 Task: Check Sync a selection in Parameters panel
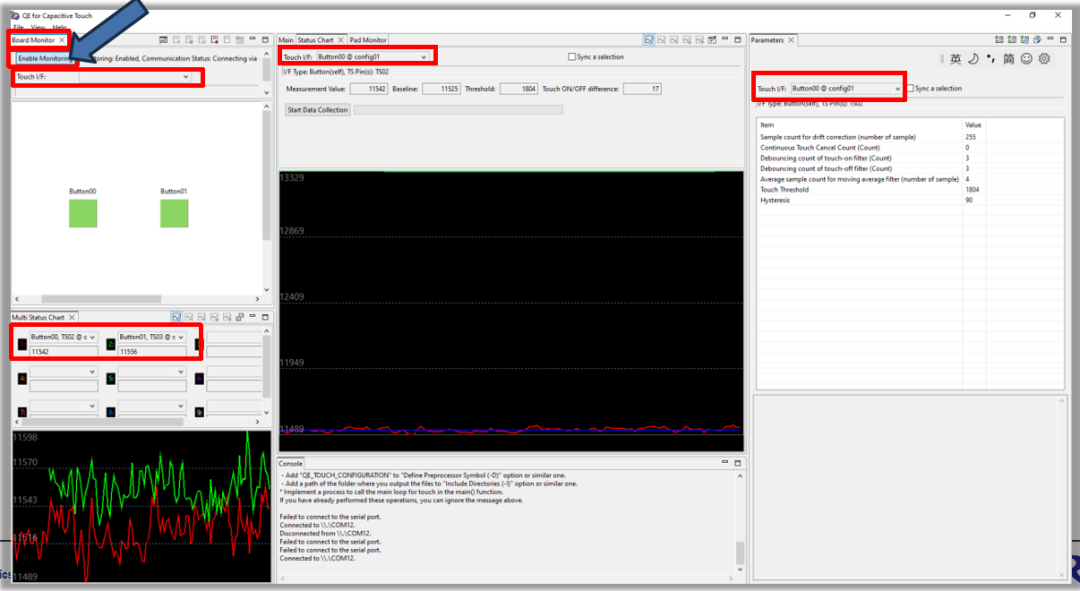(910, 89)
